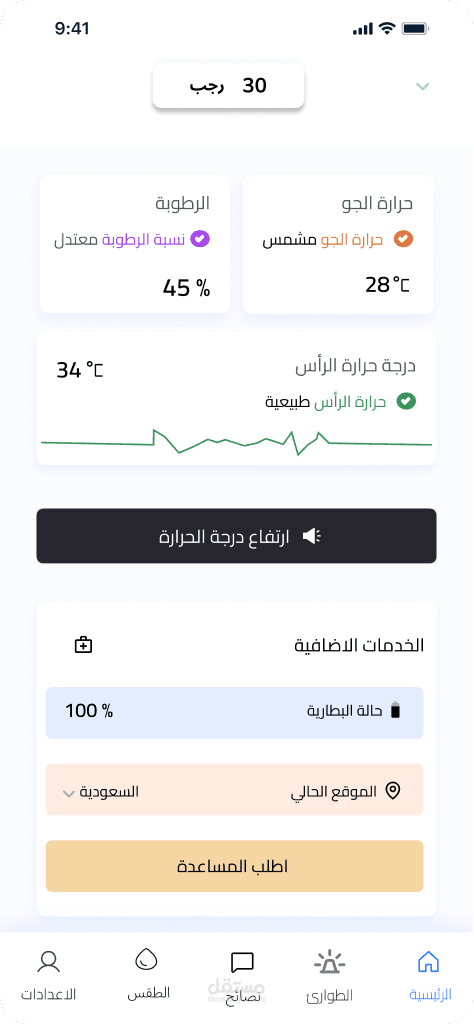
Task: Select the weather droplet icon
Action: [x=146, y=960]
